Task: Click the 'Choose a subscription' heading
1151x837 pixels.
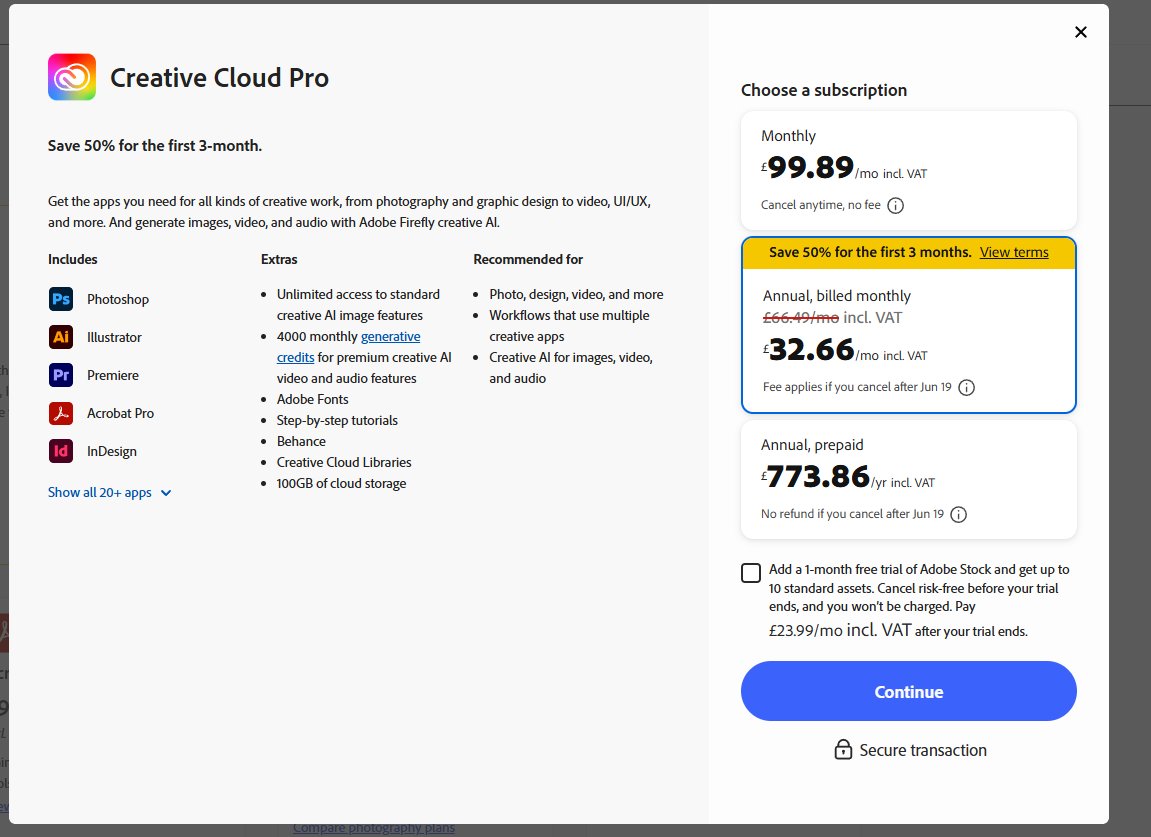Action: point(824,90)
